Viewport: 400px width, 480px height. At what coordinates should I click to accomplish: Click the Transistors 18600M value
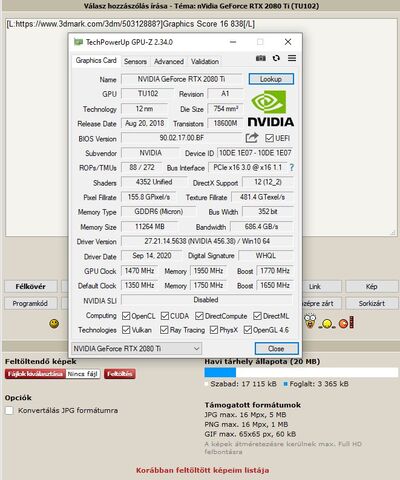[x=226, y=123]
